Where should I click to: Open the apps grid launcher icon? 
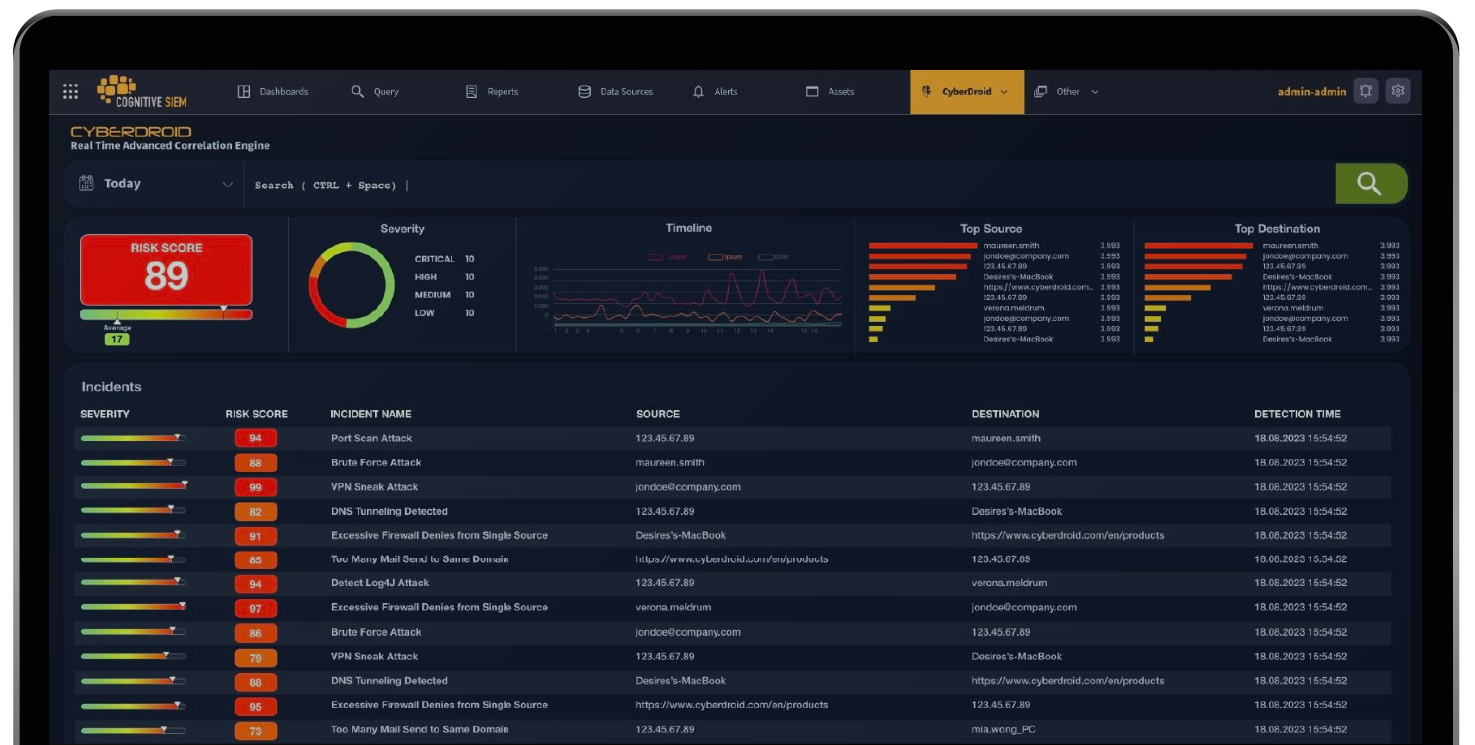(70, 91)
